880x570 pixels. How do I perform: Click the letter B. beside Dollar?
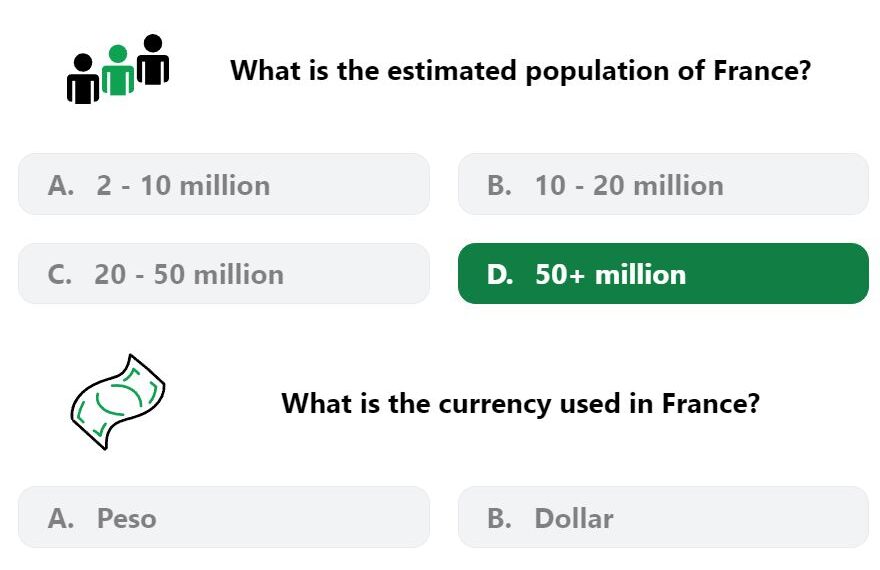(x=499, y=518)
